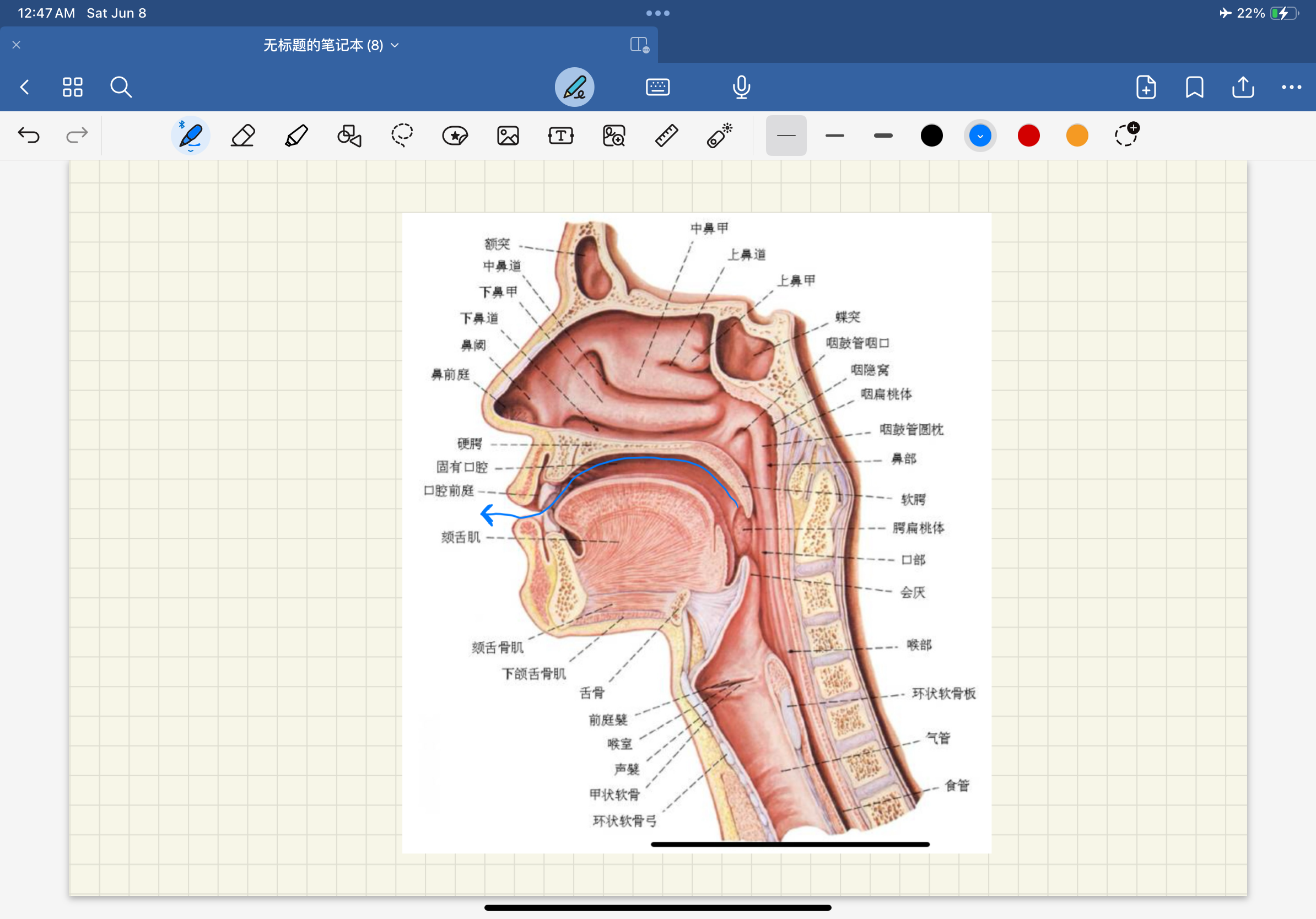Open blue color swatch options

[x=980, y=136]
